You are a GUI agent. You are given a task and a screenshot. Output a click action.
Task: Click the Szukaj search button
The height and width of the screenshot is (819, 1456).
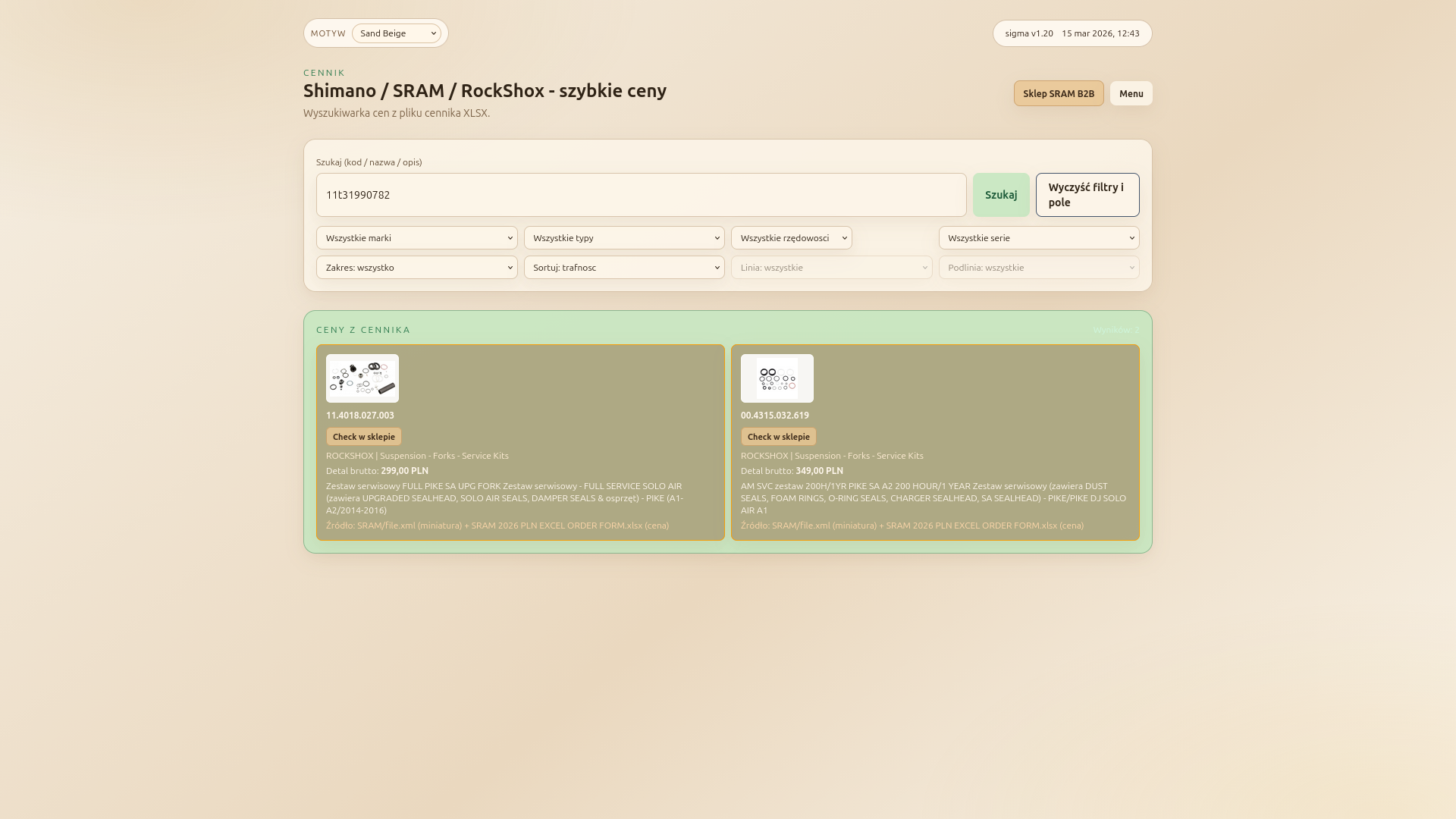(1001, 195)
